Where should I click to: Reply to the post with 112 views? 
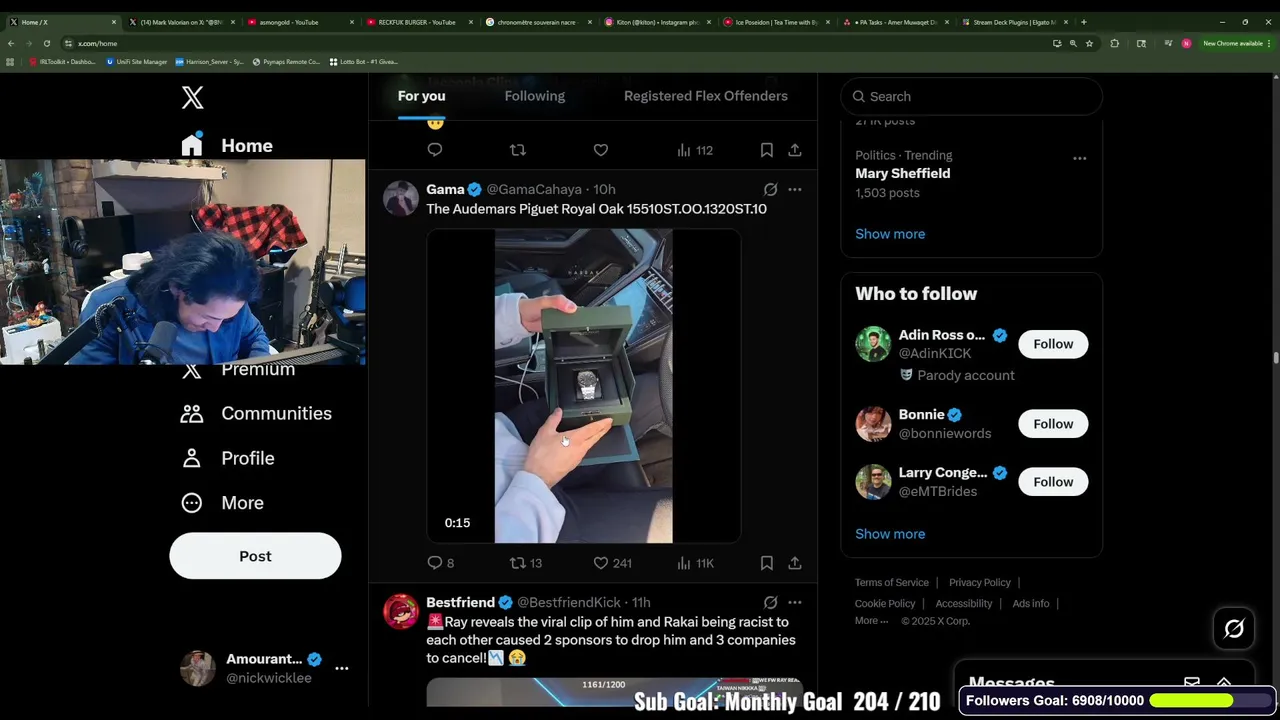coord(435,150)
